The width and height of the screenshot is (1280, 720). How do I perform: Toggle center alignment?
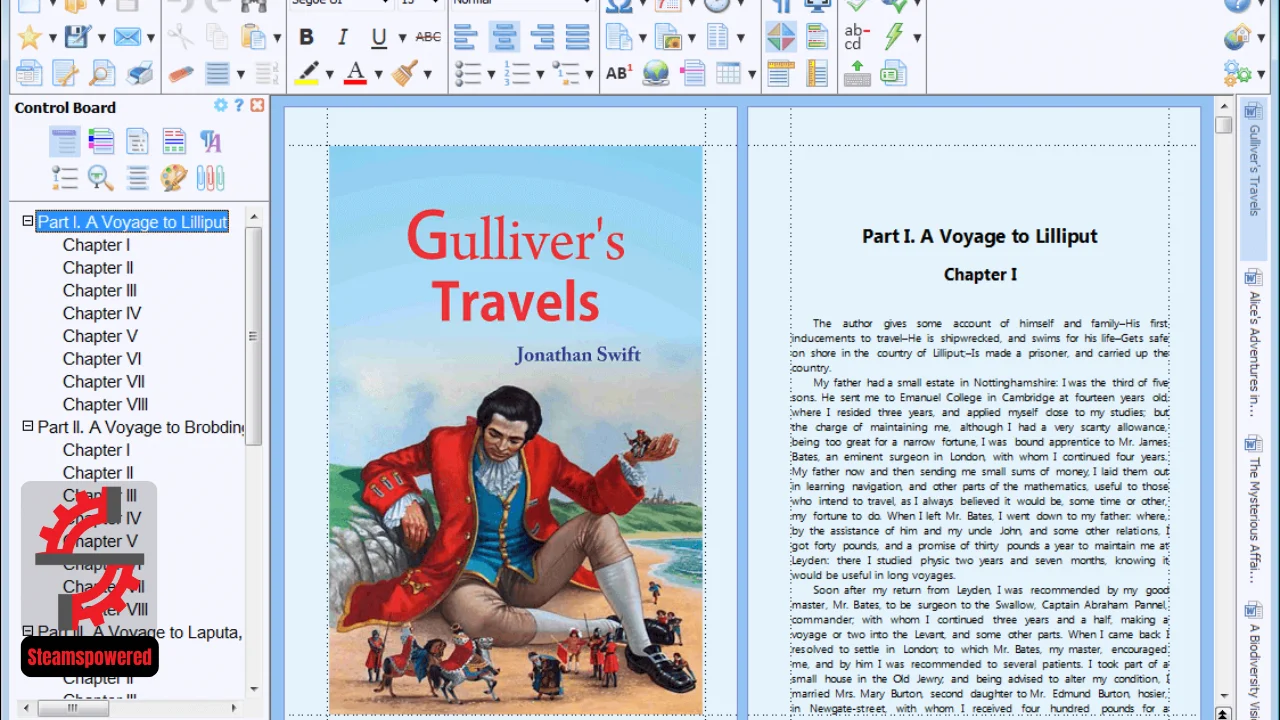click(503, 38)
